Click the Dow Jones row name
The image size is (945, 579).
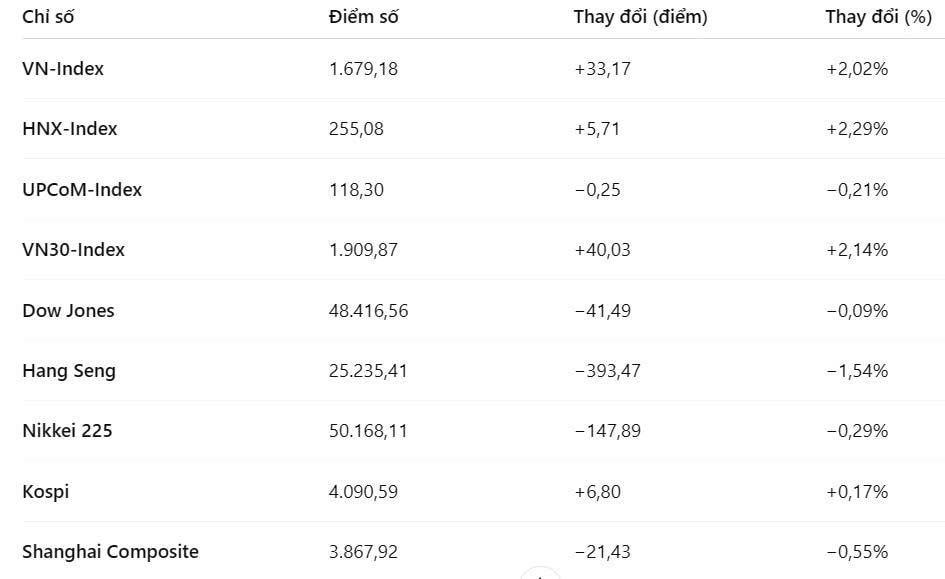(x=68, y=310)
